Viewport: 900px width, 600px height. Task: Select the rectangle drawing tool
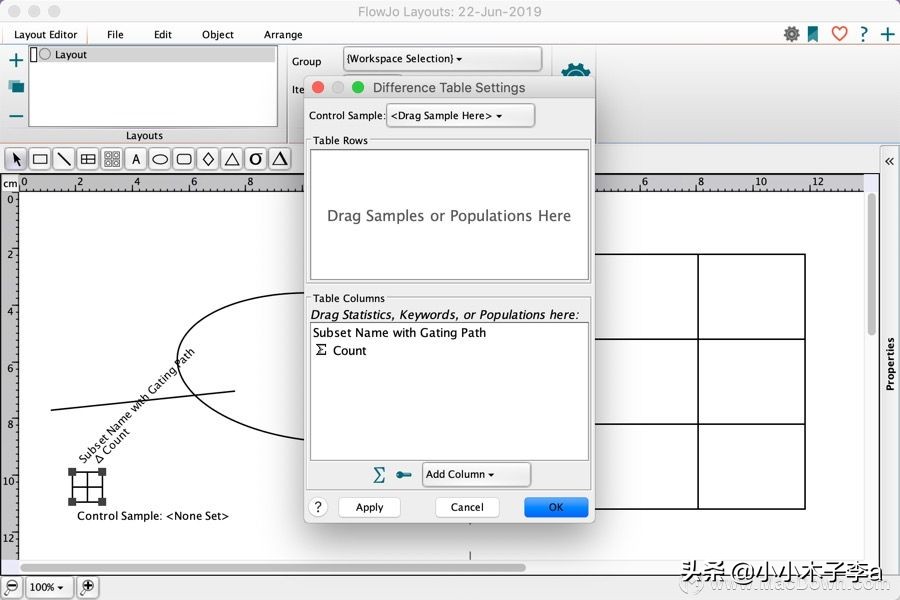coord(40,159)
